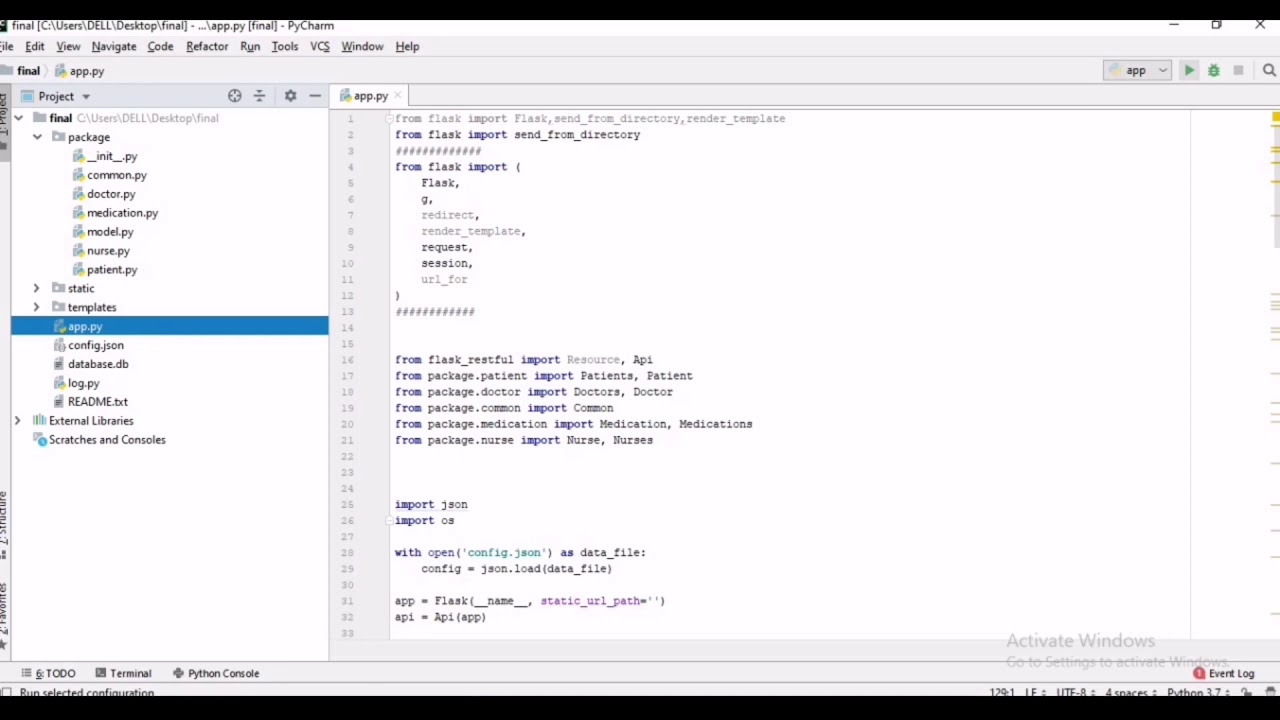Image resolution: width=1280 pixels, height=720 pixels.
Task: Open the Code menu
Action: click(160, 46)
